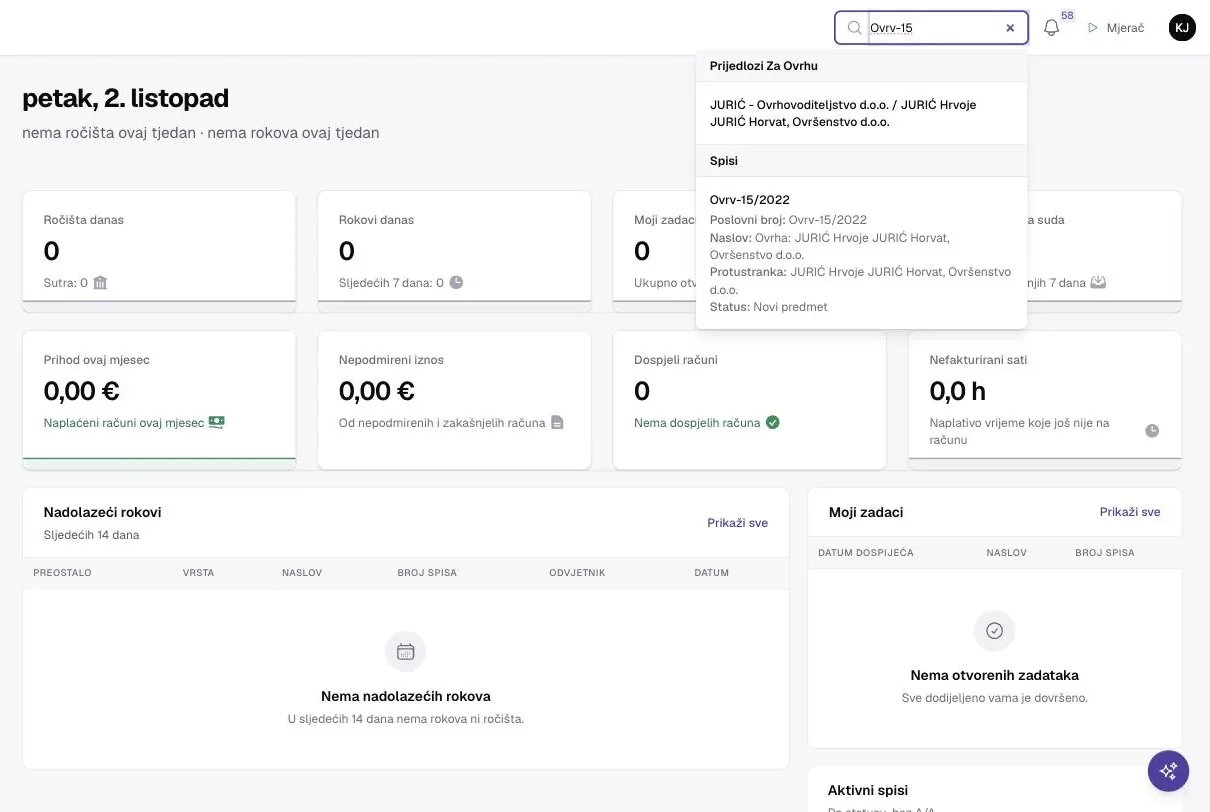
Task: Open the Rokovi danas card
Action: 454,251
